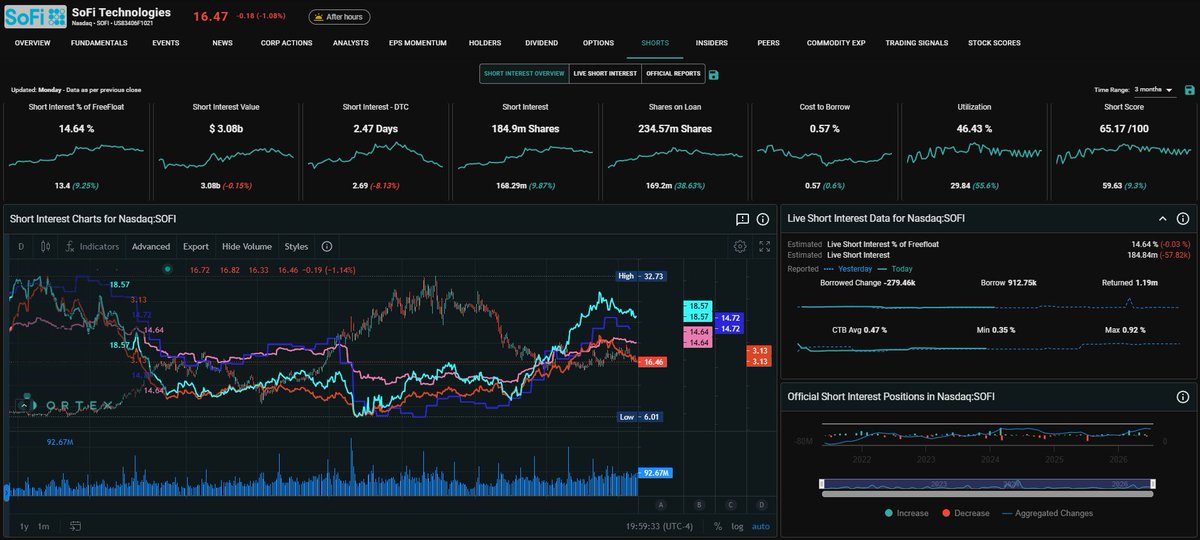1200x540 pixels.
Task: Open the ANALYSTS tab
Action: tap(351, 43)
